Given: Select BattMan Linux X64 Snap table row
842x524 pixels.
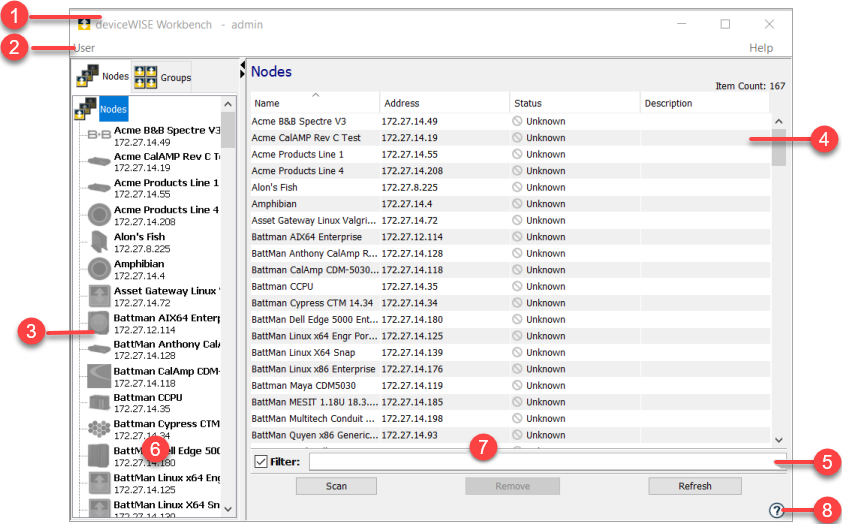Looking at the screenshot, I should click(x=510, y=352).
